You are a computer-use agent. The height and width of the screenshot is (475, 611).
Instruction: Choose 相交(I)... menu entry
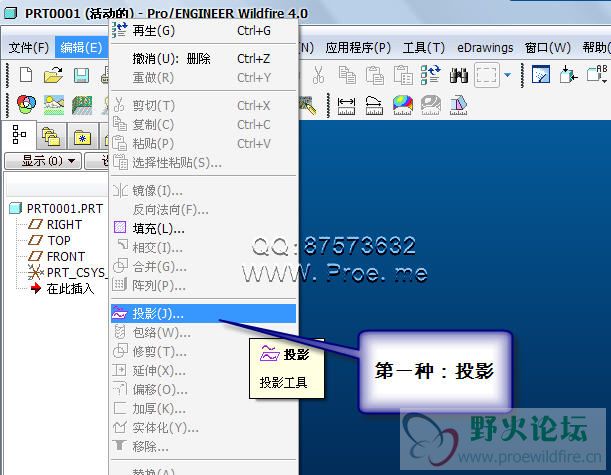[x=203, y=247]
